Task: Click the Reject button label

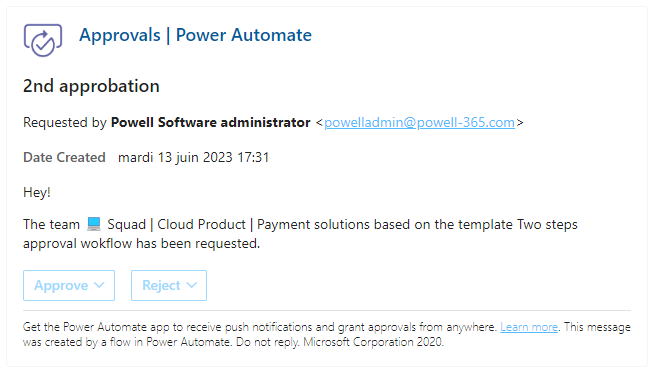Action: click(x=161, y=285)
